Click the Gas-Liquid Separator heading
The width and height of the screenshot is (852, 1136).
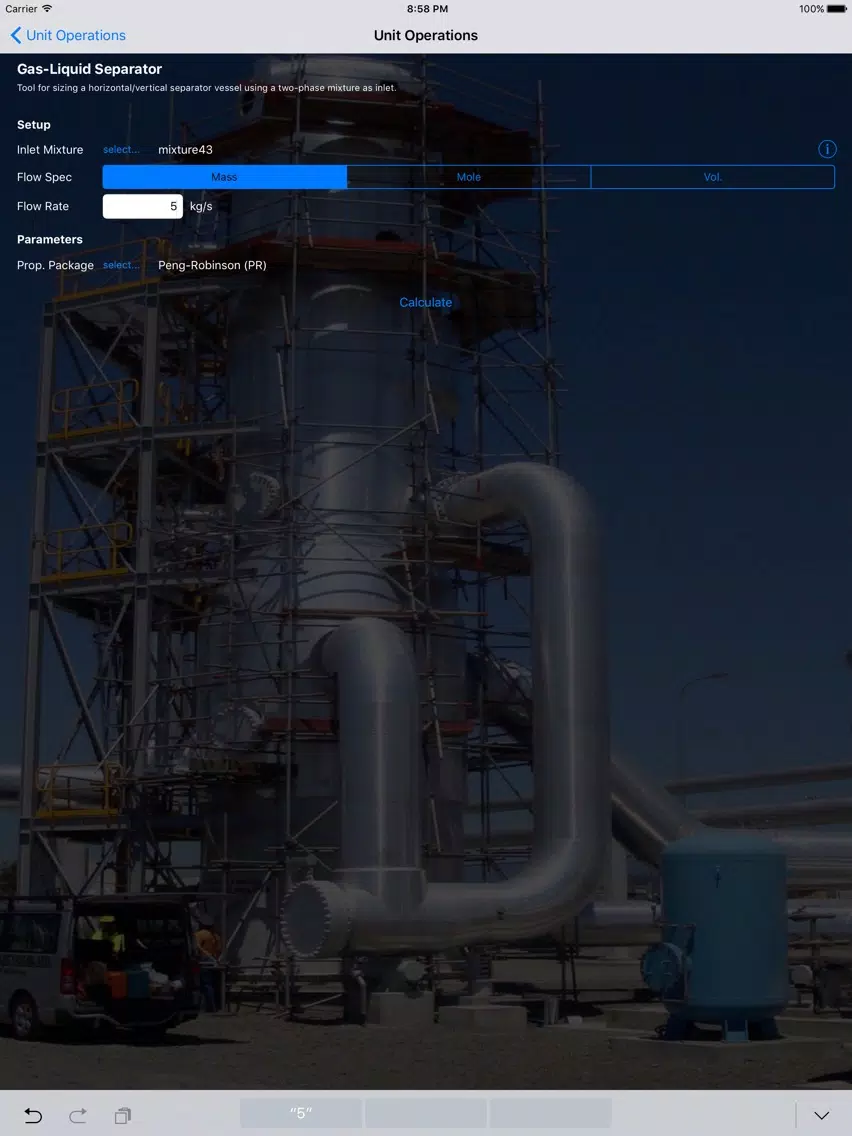(89, 69)
